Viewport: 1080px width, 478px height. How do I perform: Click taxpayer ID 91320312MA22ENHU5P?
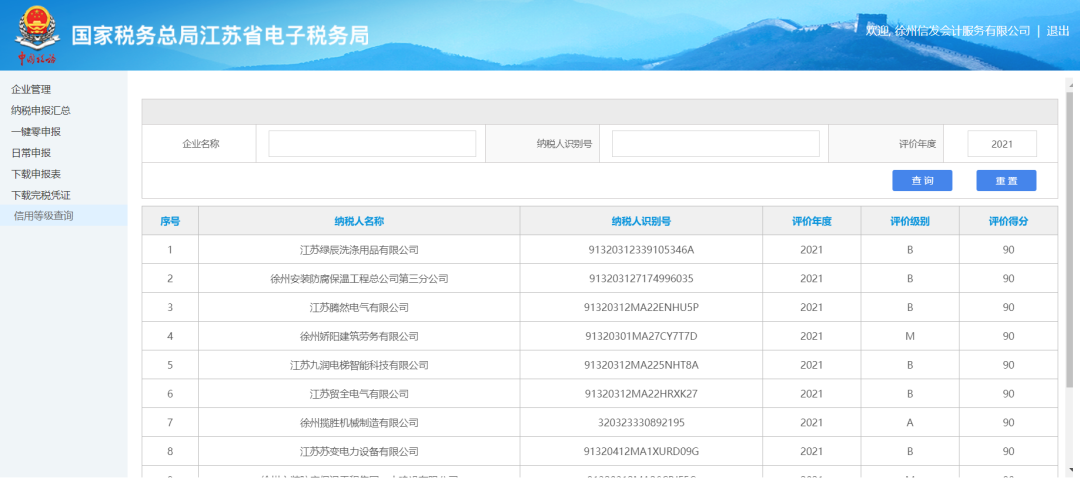[x=641, y=307]
